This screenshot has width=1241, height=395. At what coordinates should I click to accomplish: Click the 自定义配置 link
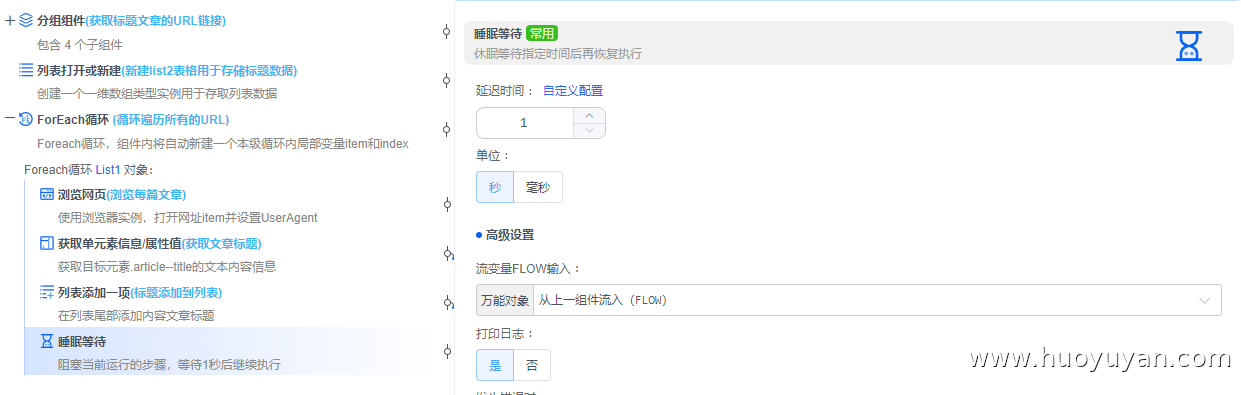(x=573, y=90)
